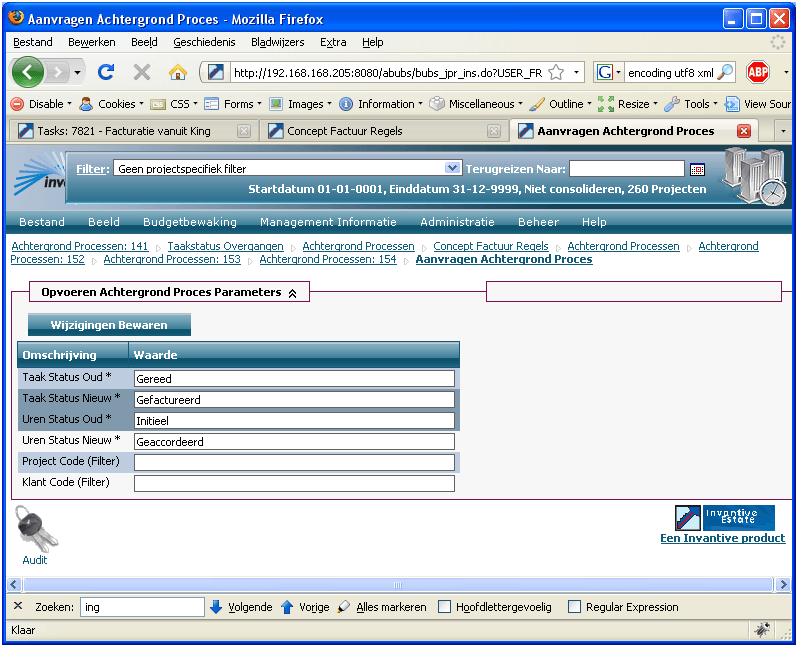Screen dimensions: 798x647
Task: Click the Firefox logo in the title bar
Action: coord(16,18)
